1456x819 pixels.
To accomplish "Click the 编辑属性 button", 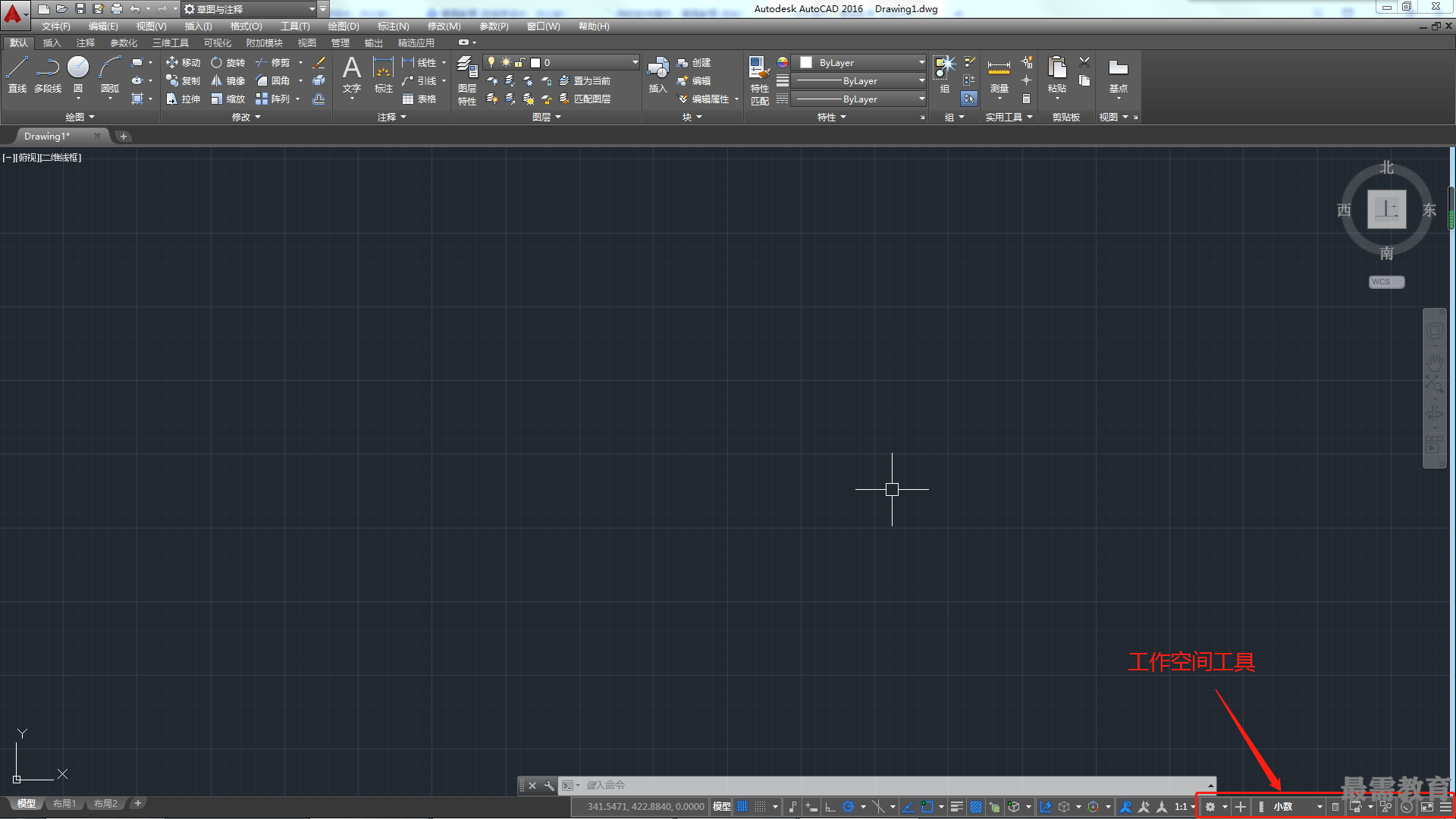I will 703,99.
